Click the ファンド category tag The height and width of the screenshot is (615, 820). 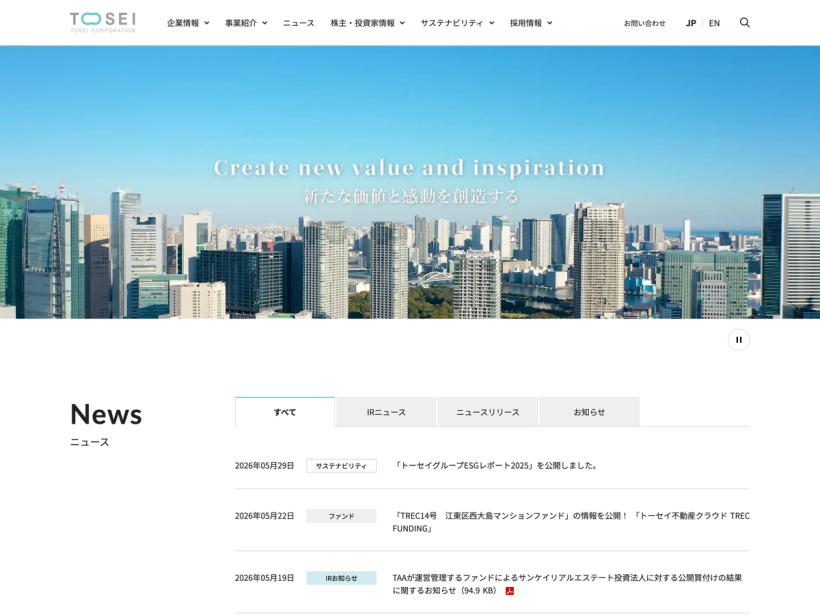coord(341,516)
